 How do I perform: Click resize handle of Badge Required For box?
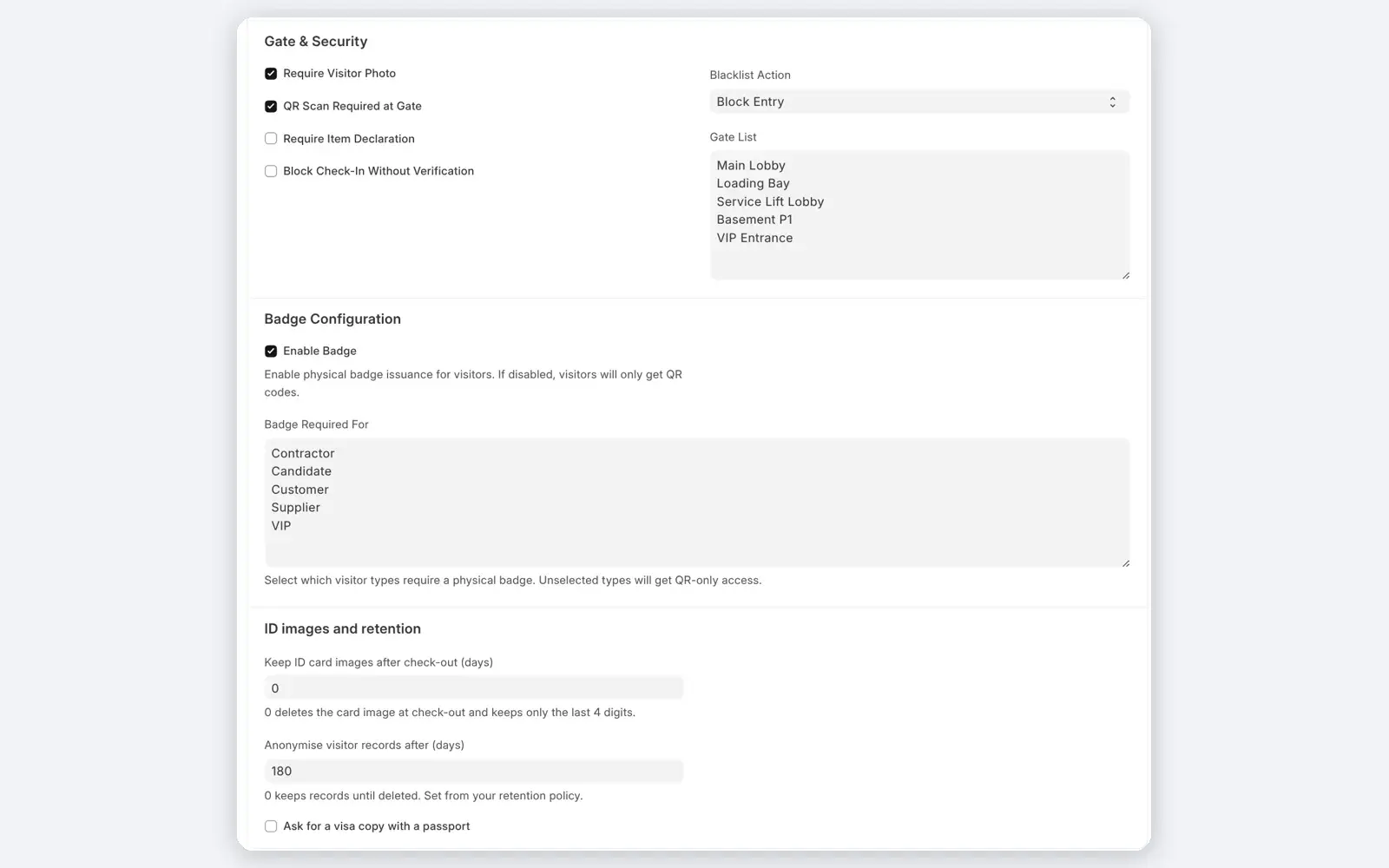[1125, 562]
